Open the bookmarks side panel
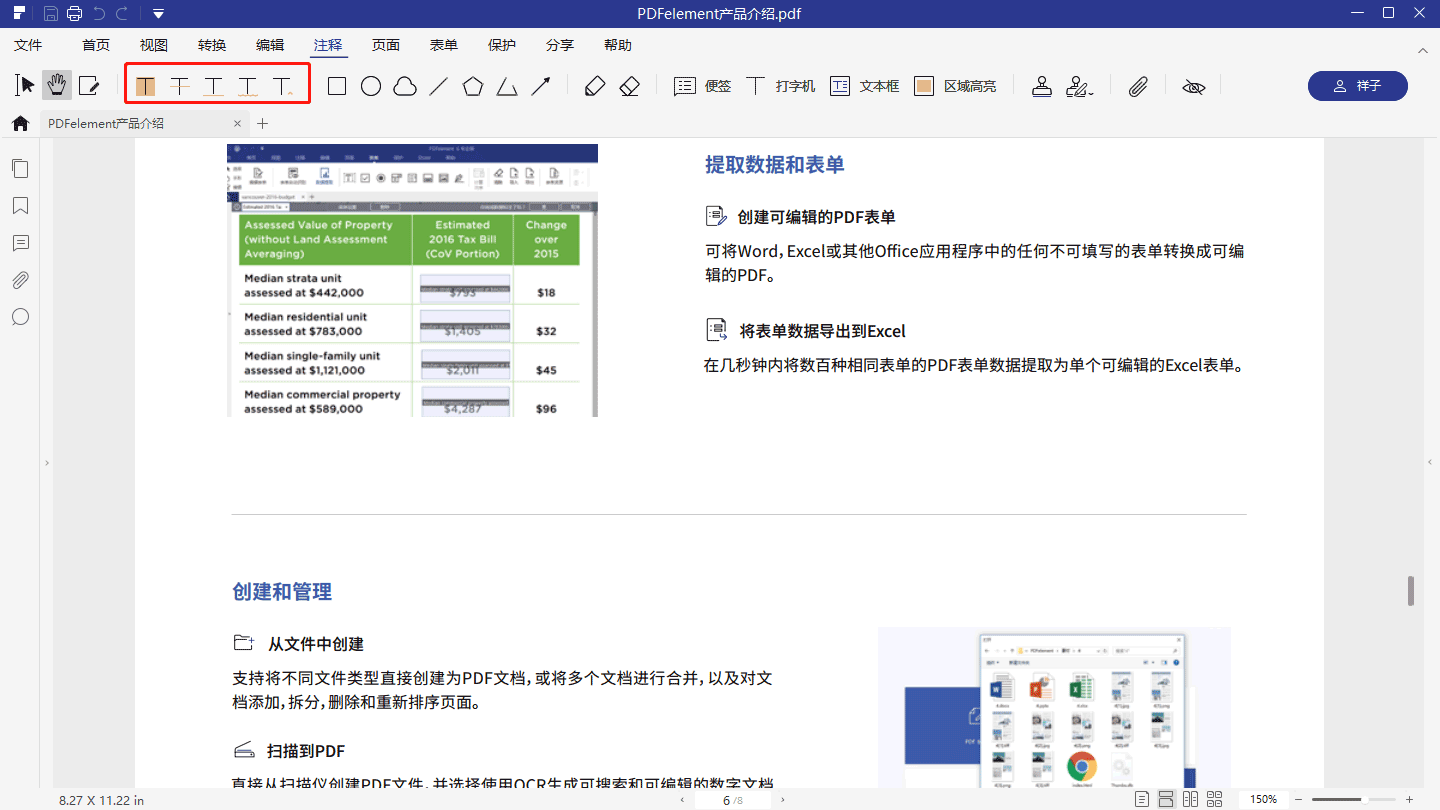This screenshot has width=1440, height=810. [20, 206]
